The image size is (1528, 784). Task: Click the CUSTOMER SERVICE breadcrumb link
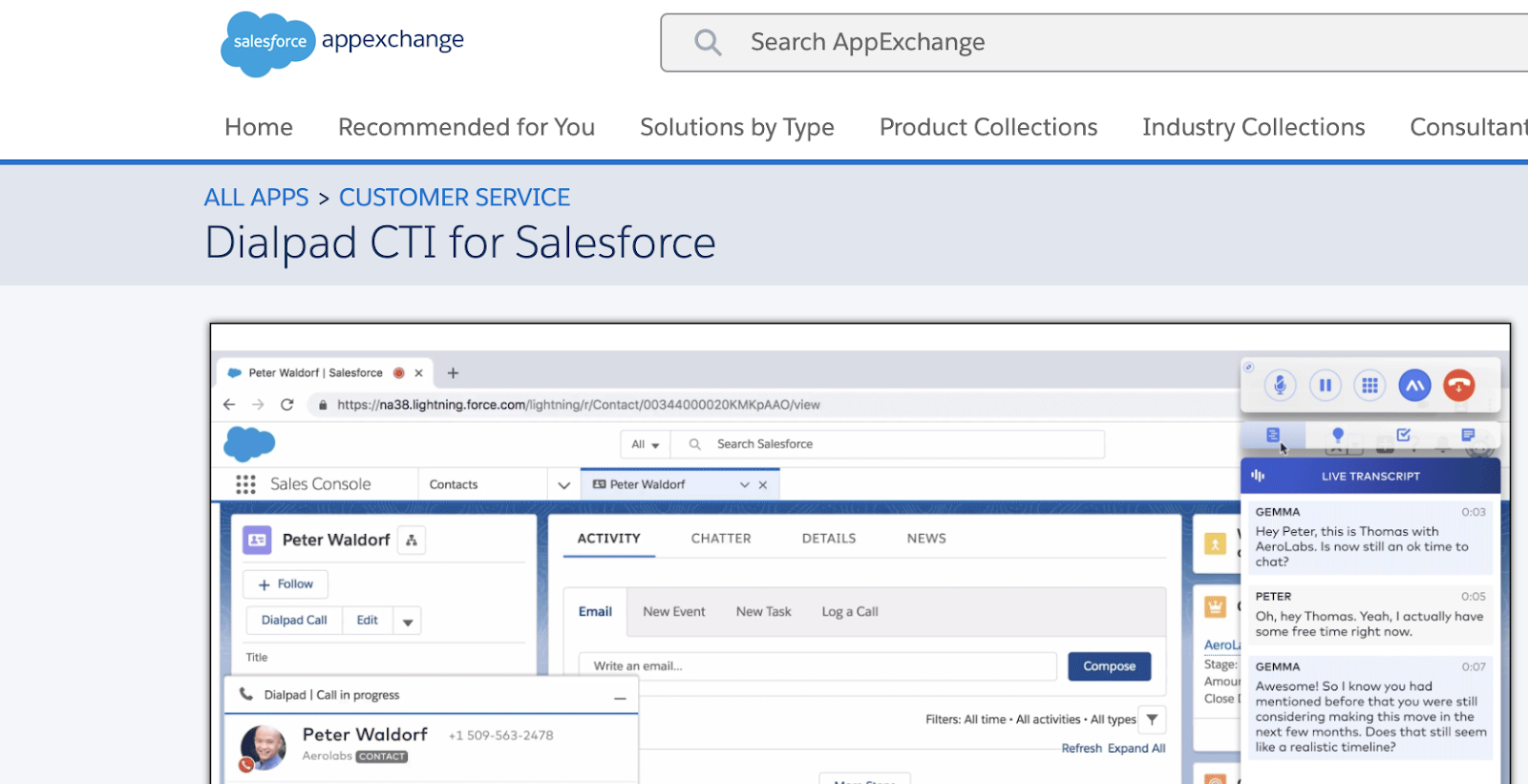tap(455, 198)
